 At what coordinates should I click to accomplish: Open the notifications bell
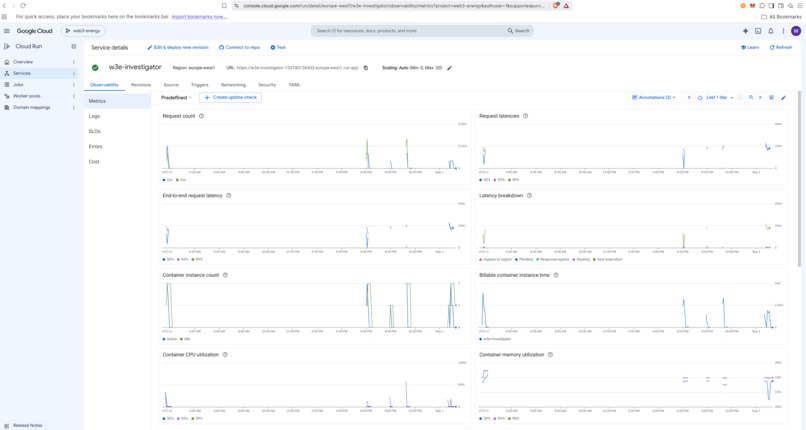pos(771,31)
